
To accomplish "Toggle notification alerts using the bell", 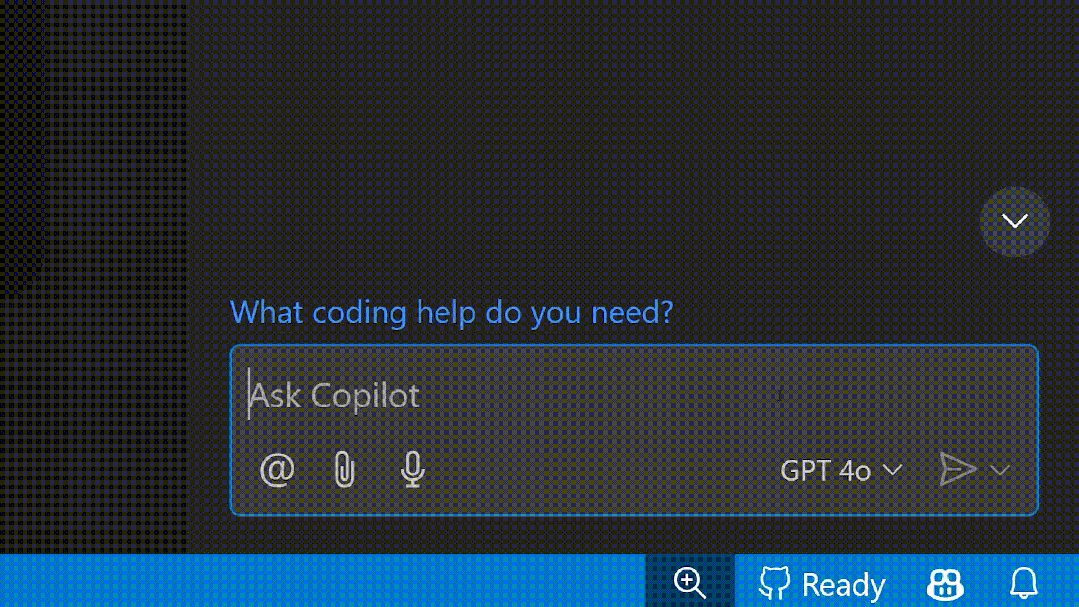I will pyautogui.click(x=1024, y=583).
